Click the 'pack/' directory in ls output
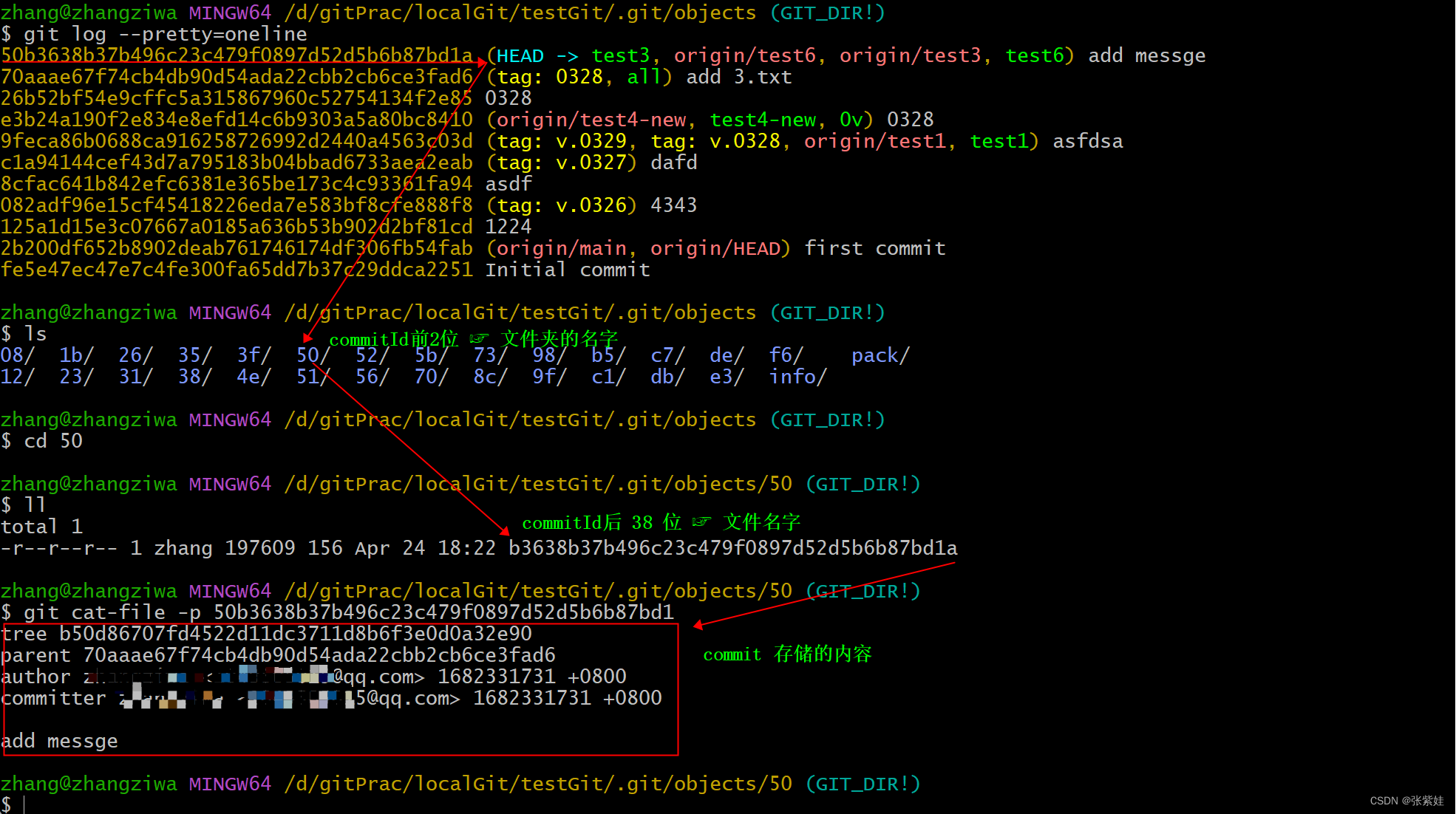The height and width of the screenshot is (814, 1456). (x=880, y=355)
